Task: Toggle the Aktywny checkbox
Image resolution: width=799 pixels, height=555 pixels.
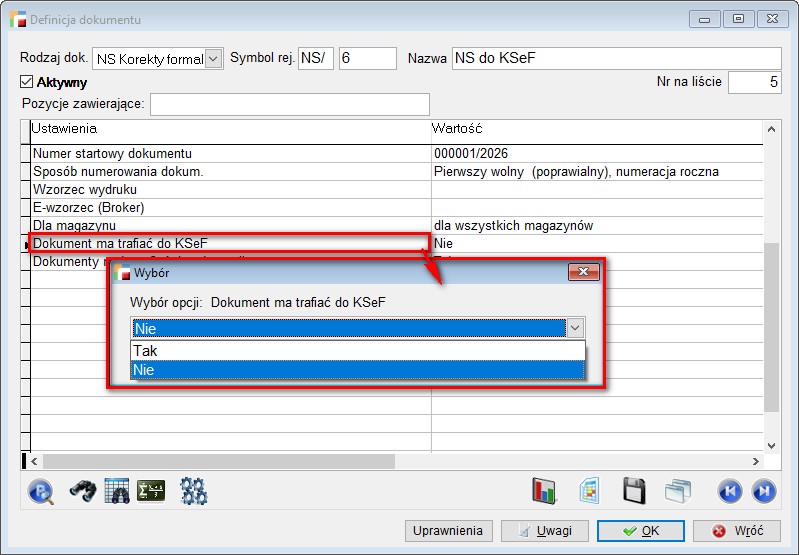Action: [27, 82]
